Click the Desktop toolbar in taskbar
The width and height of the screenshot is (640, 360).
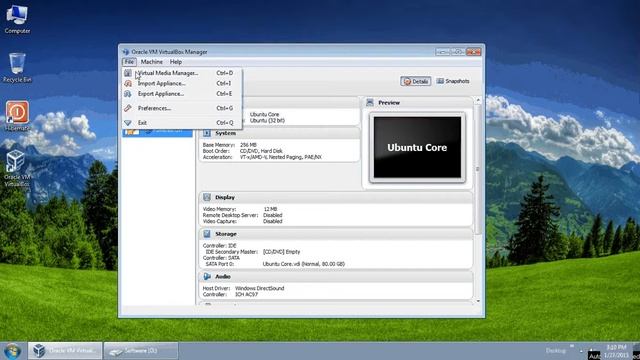[x=556, y=351]
